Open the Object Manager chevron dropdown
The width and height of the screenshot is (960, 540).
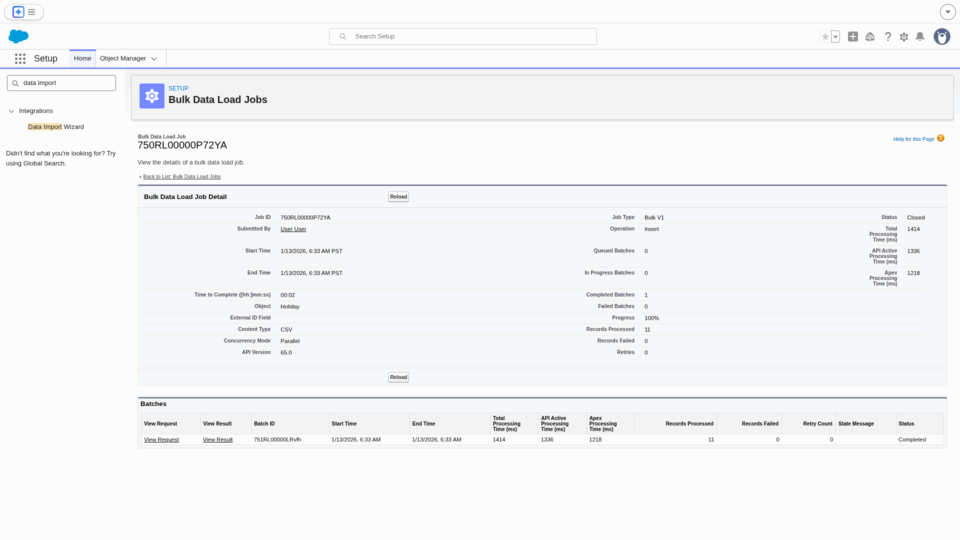(x=154, y=59)
